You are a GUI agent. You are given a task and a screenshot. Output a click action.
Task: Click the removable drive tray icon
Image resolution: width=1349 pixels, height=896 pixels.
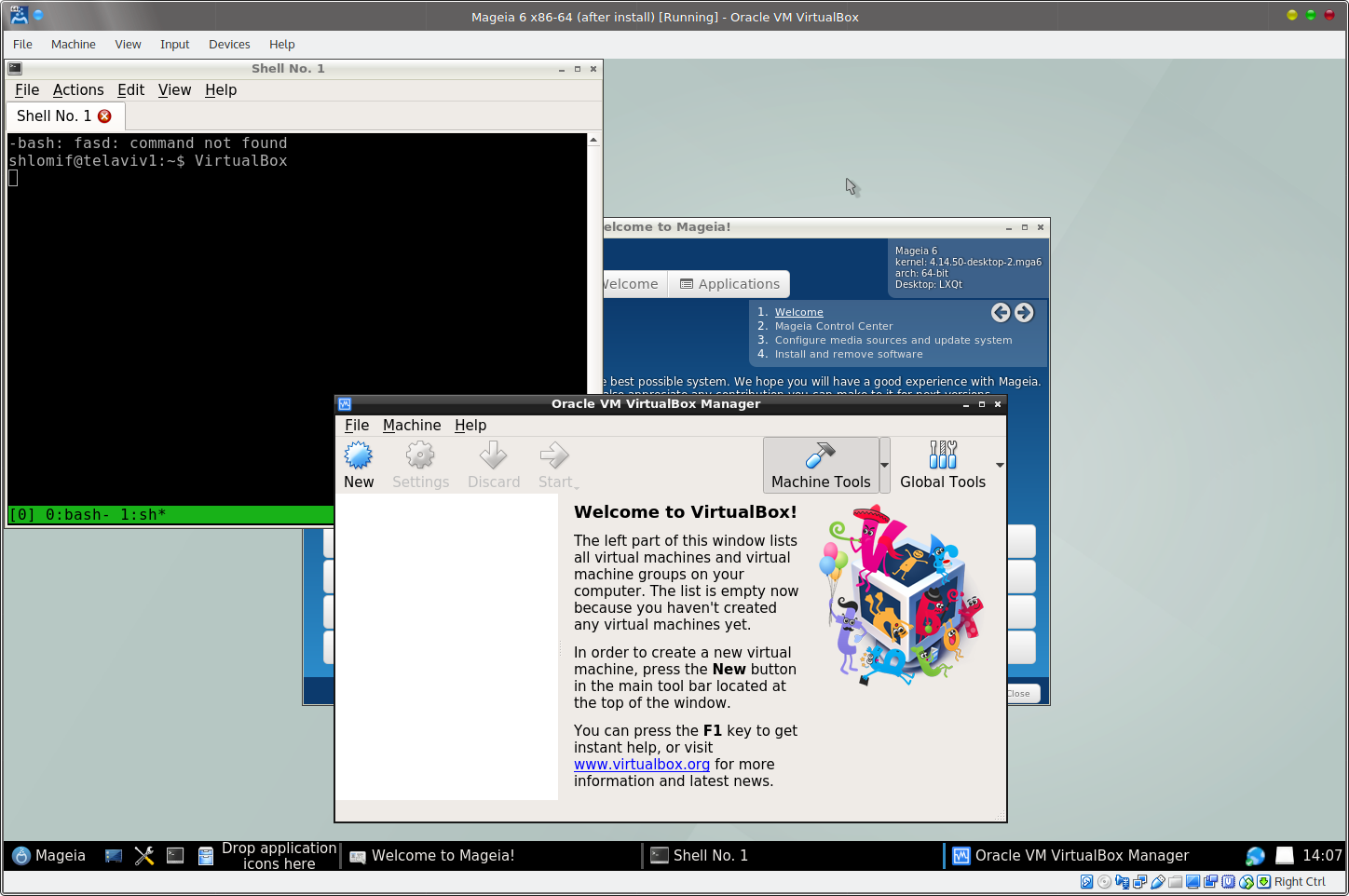1285,855
